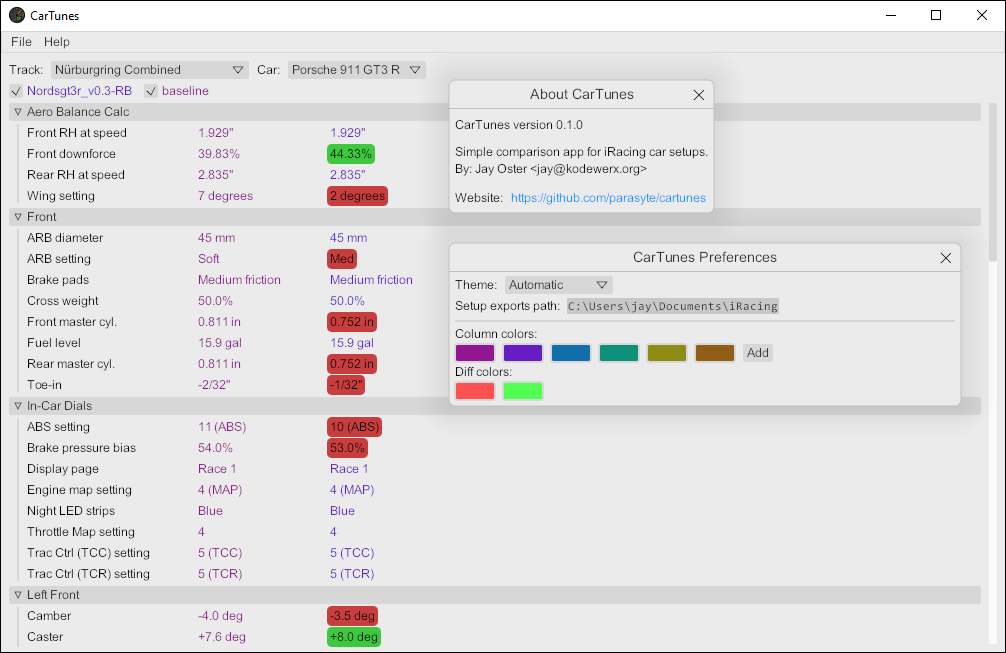Click the Trac Ctrl (TCC) setting label
The width and height of the screenshot is (1006, 653).
click(89, 553)
